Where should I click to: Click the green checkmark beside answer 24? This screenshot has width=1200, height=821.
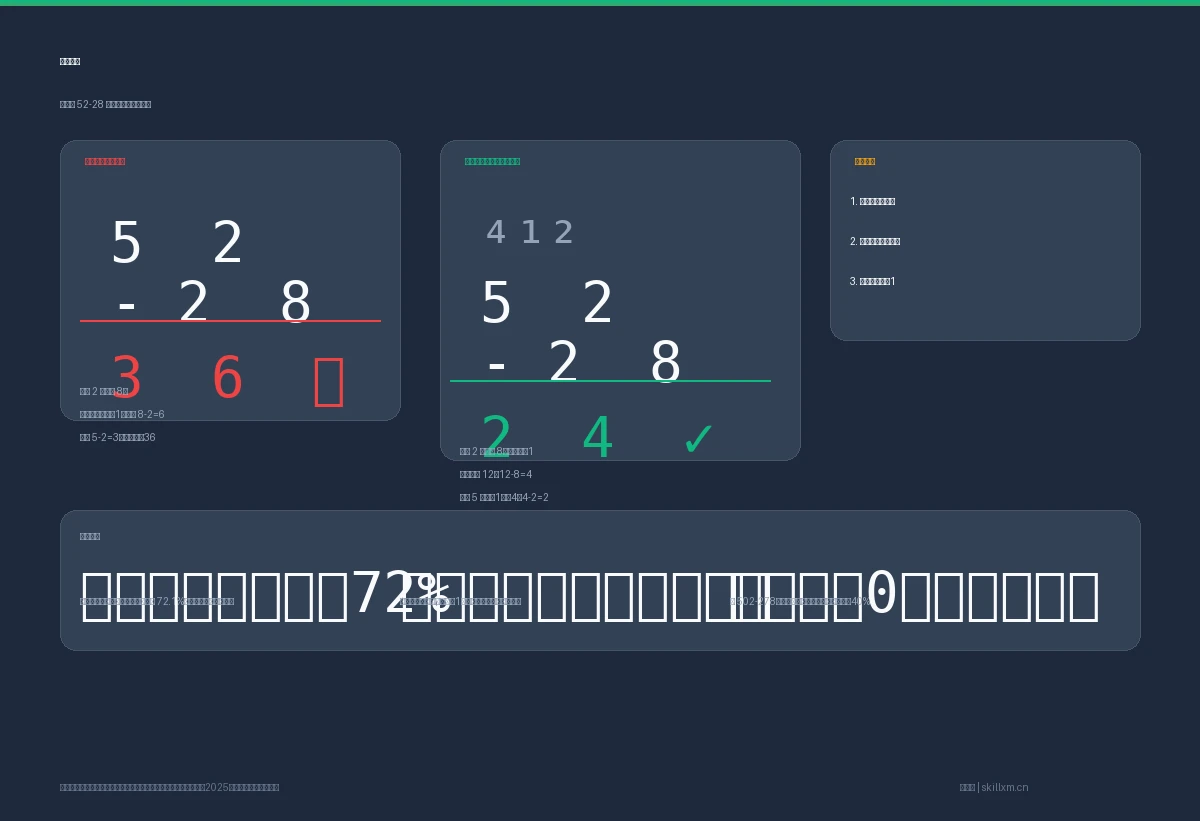click(698, 439)
